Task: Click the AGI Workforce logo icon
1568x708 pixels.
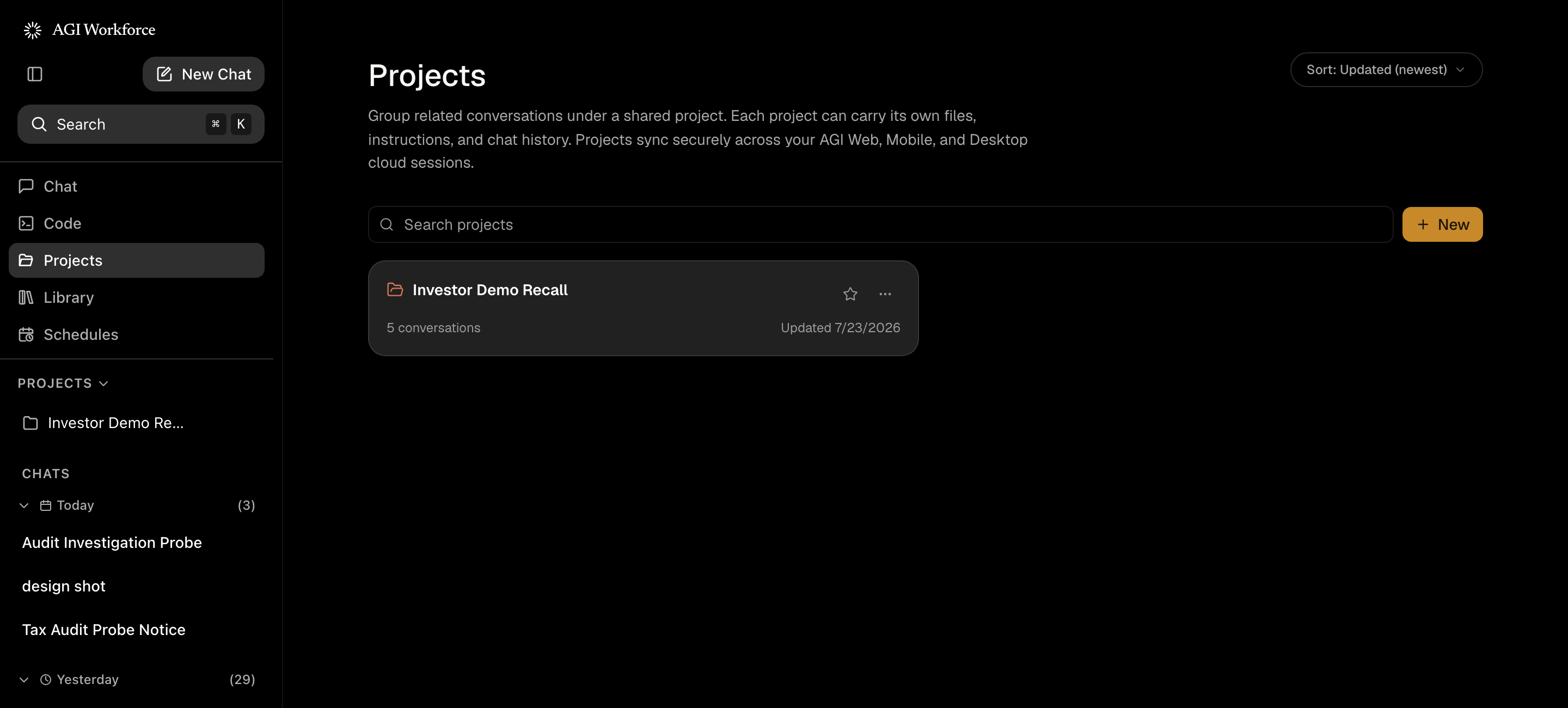Action: tap(32, 30)
